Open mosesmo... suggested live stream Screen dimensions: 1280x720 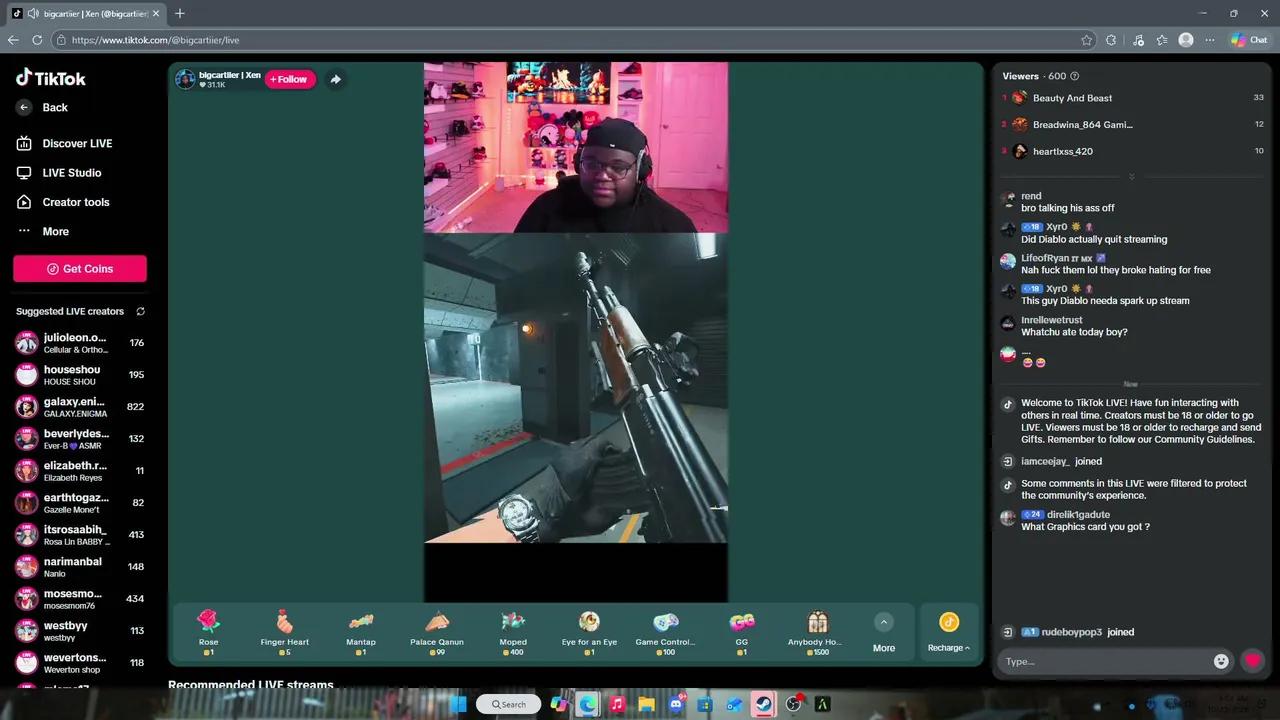pos(80,599)
